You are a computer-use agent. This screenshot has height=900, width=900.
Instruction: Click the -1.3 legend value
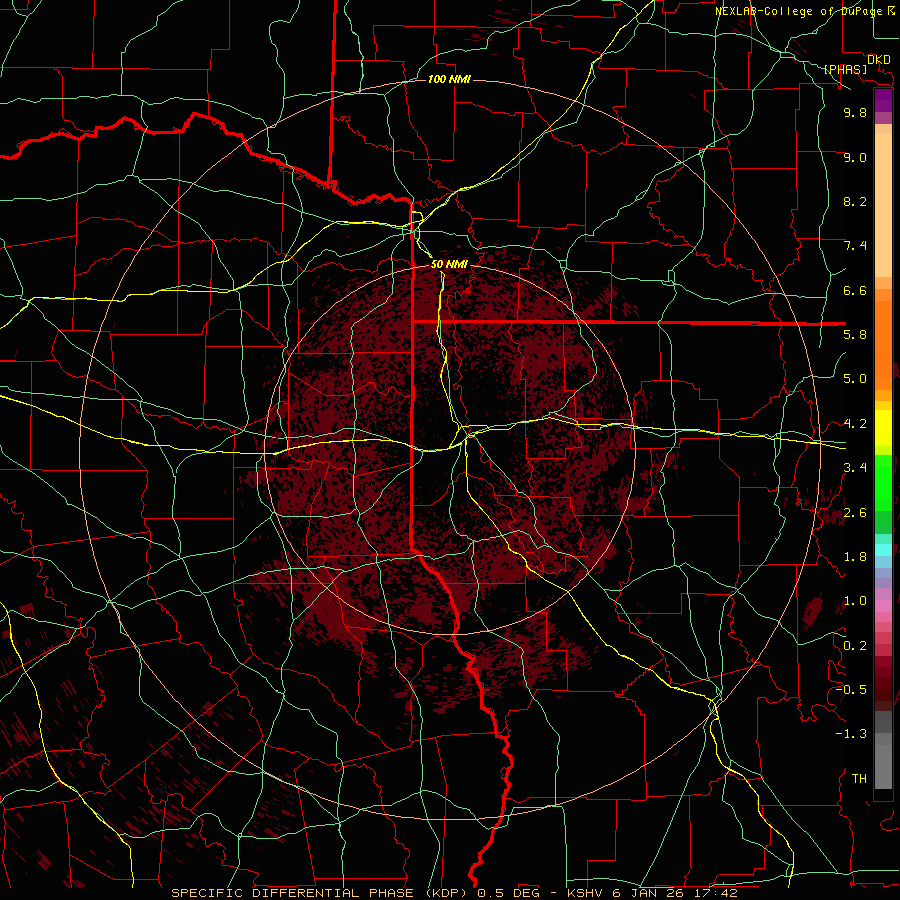pyautogui.click(x=851, y=734)
